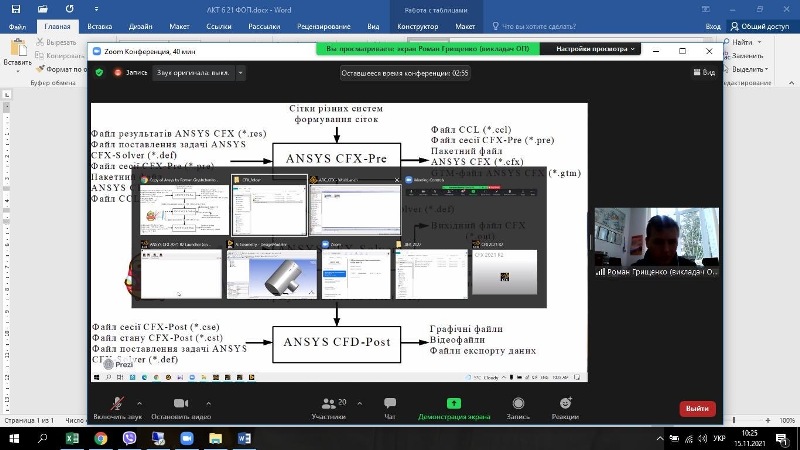Expand video options arrow beside camera
The width and height of the screenshot is (800, 450).
(x=209, y=404)
